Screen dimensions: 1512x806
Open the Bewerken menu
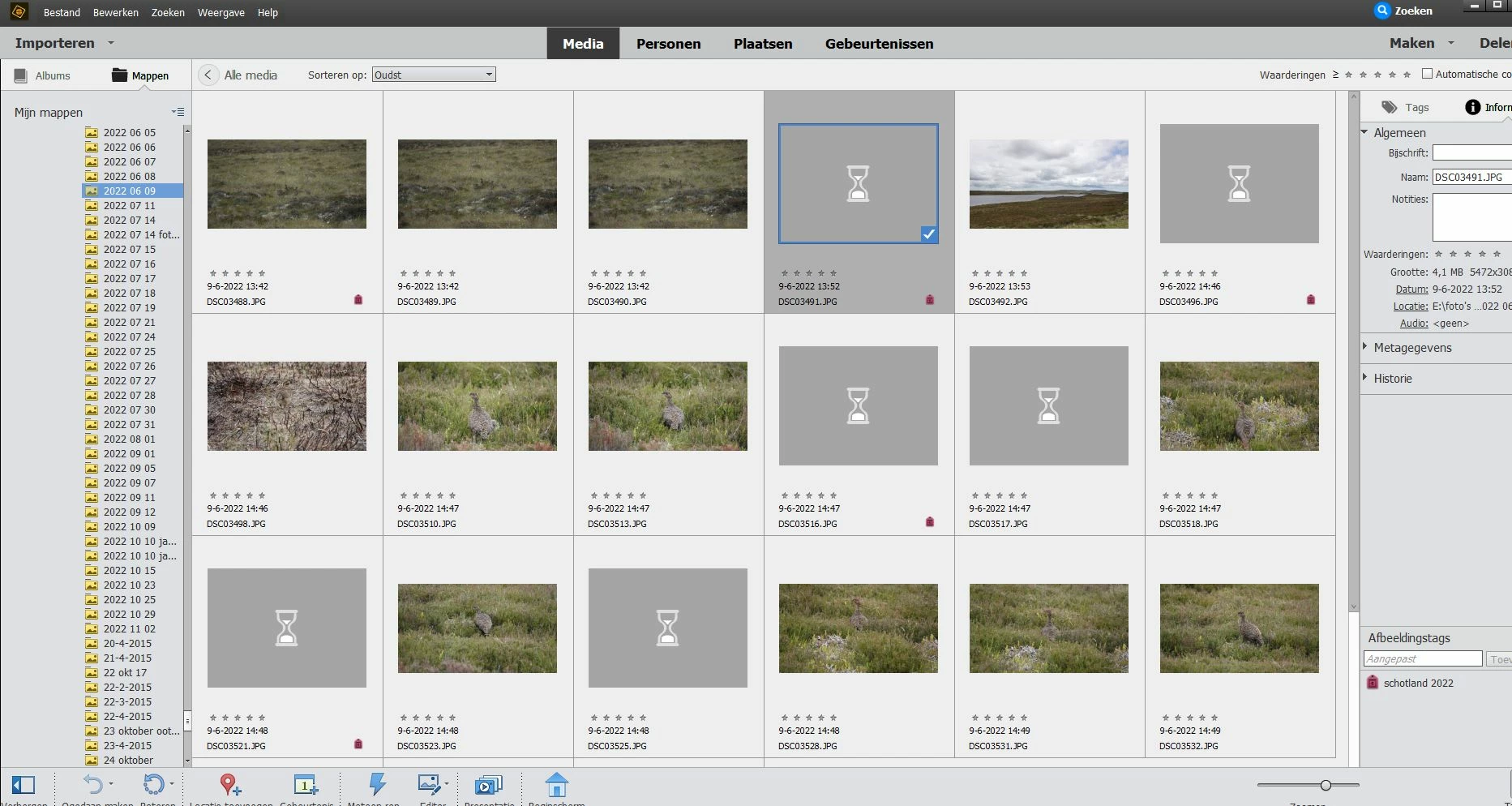116,12
